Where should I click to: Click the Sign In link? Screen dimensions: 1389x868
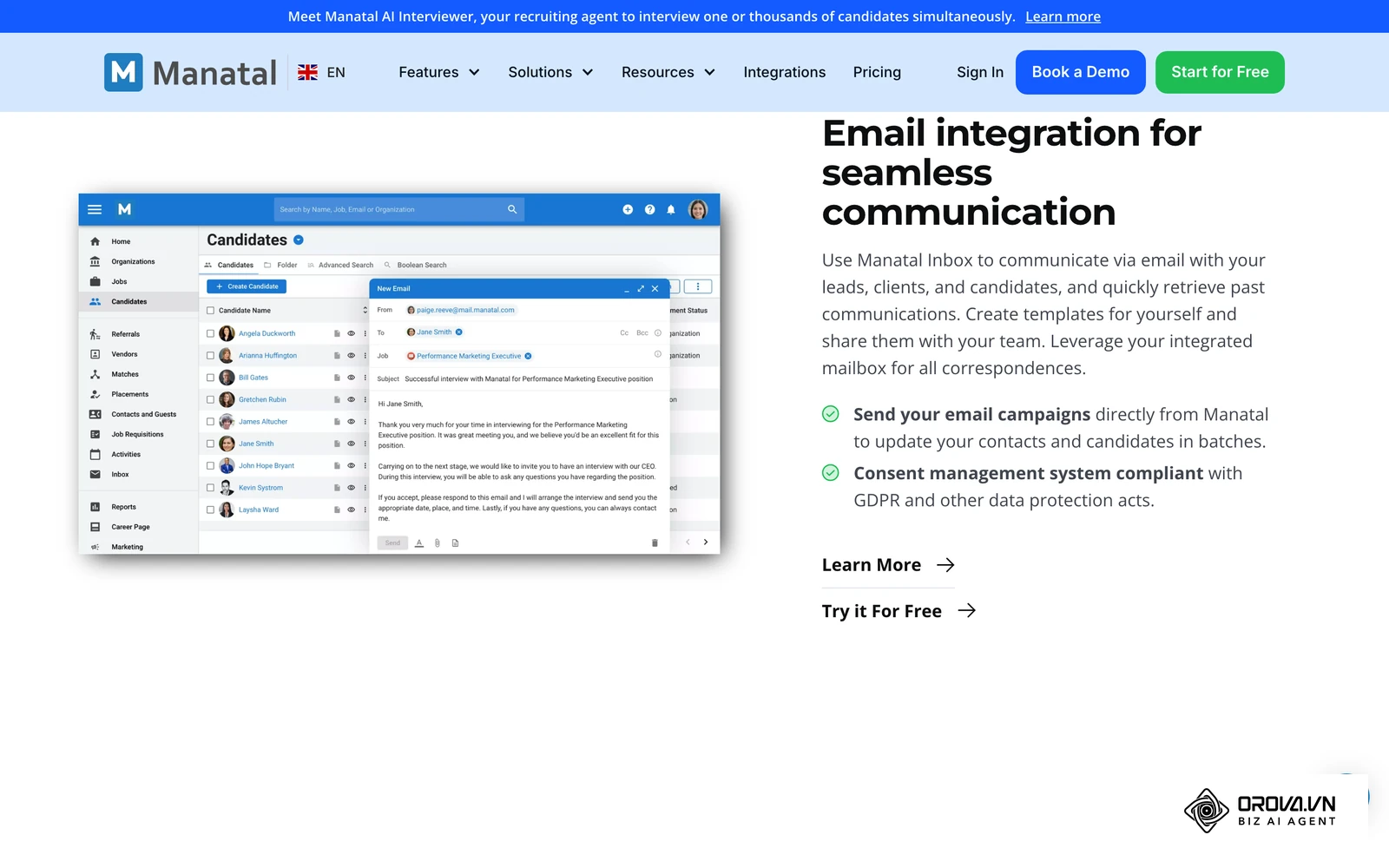(980, 72)
